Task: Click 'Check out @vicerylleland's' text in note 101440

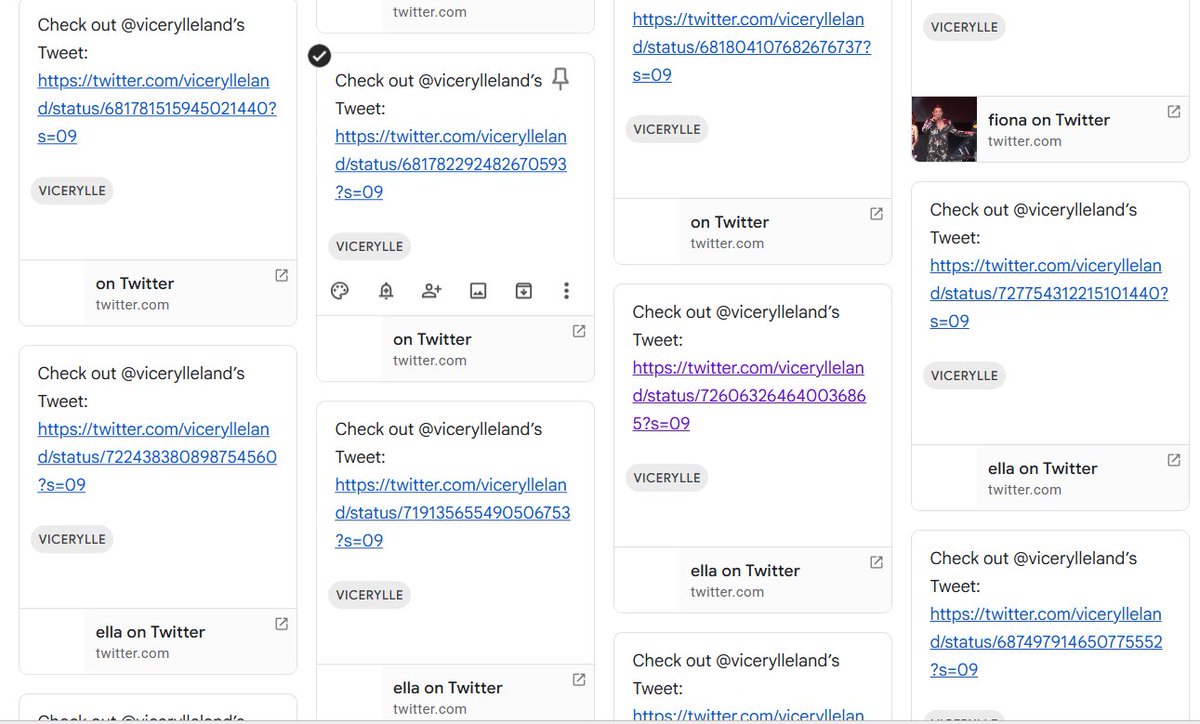Action: [1034, 211]
